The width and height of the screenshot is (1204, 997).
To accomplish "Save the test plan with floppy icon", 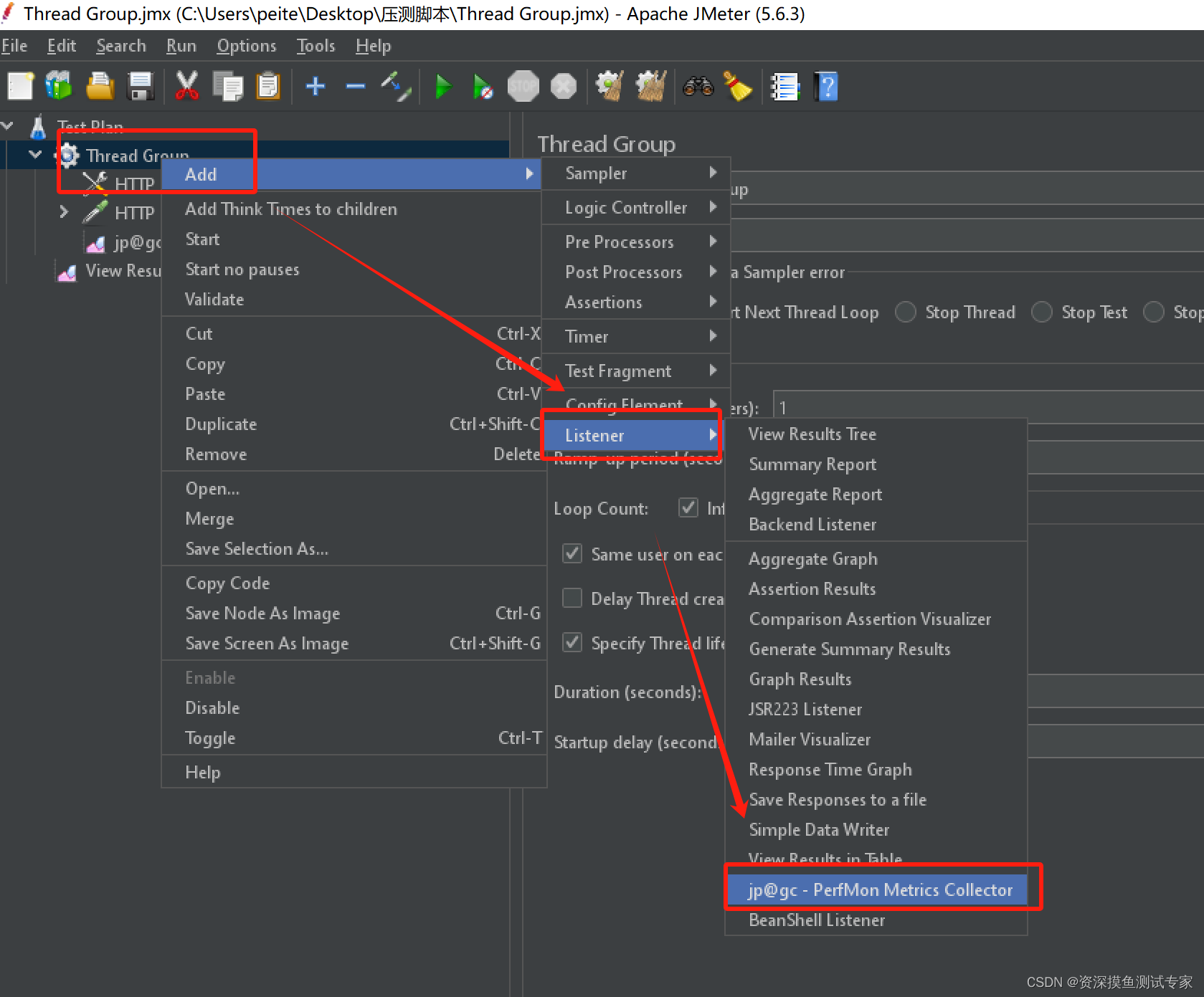I will 141,87.
